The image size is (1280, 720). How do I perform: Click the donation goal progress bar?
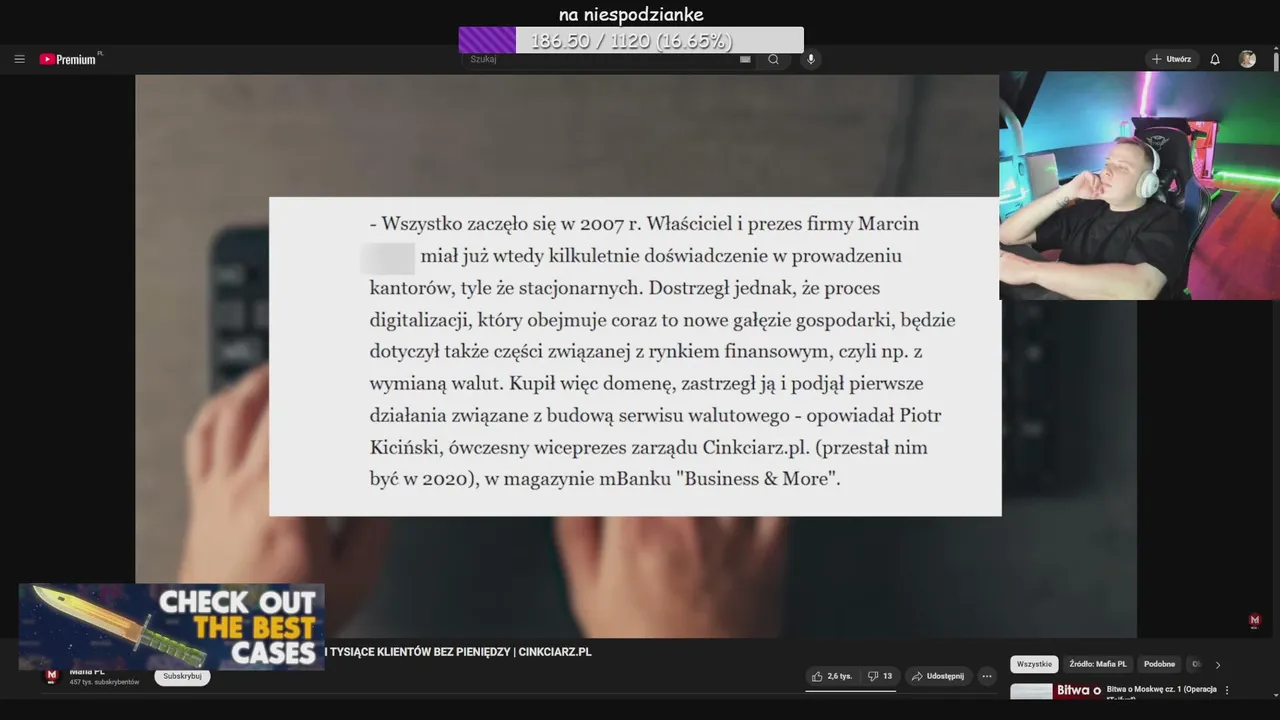click(631, 40)
